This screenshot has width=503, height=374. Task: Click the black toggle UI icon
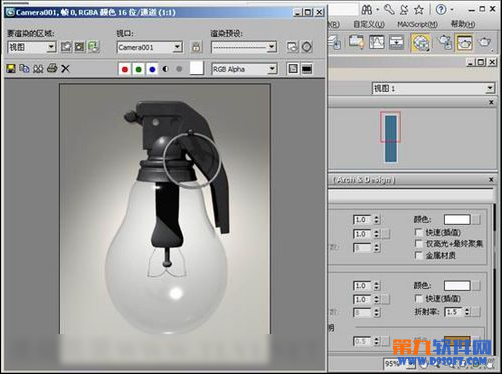307,69
